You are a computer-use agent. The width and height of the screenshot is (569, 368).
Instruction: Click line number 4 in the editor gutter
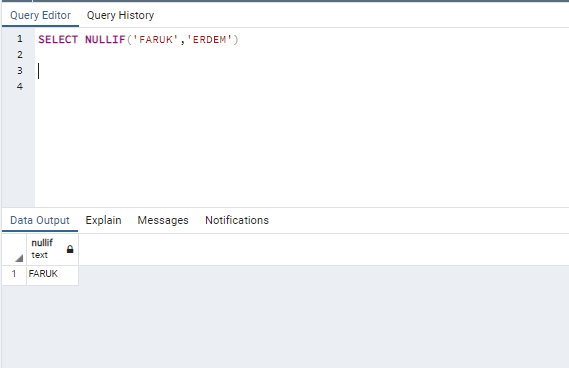click(20, 86)
